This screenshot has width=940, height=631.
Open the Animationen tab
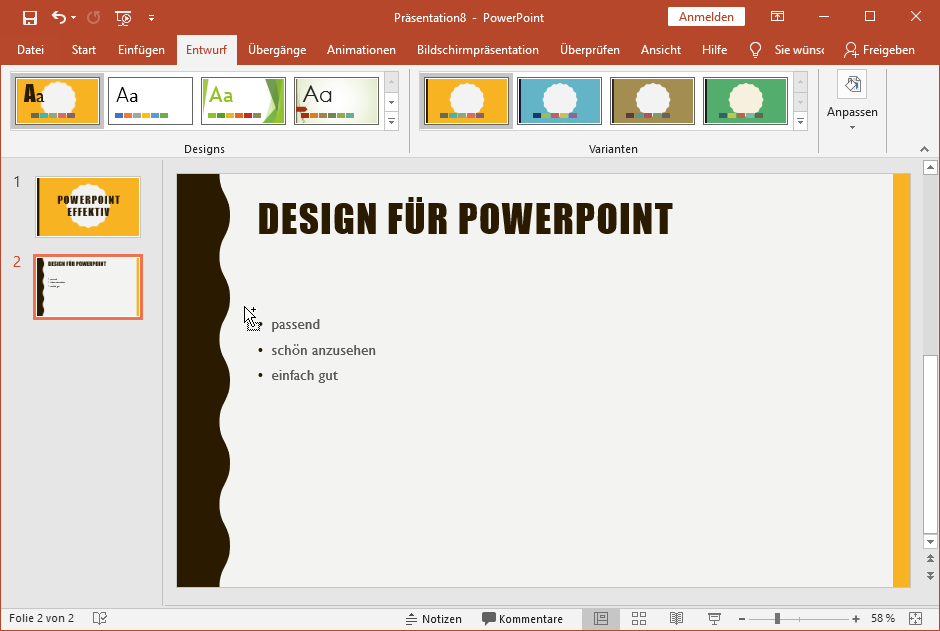361,50
